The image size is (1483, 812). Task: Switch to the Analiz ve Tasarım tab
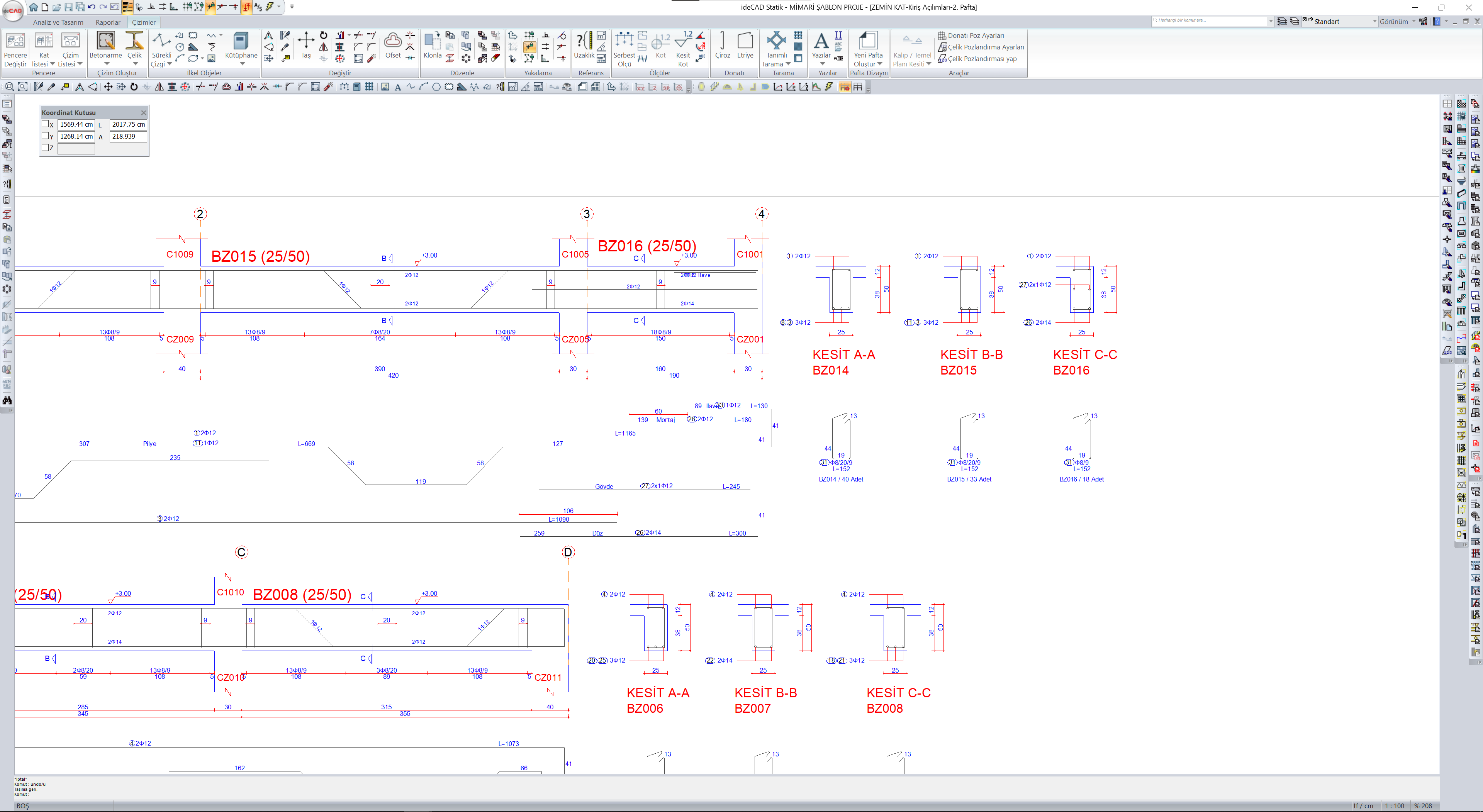(58, 22)
